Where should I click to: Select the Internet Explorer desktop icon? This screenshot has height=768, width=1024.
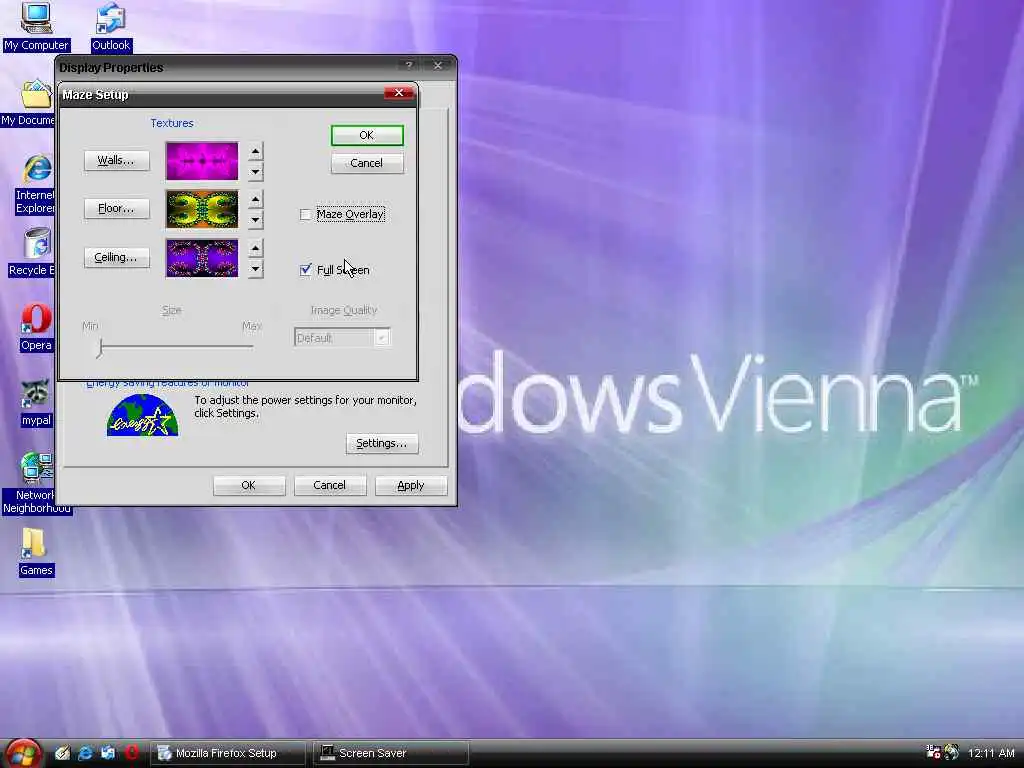[36, 185]
